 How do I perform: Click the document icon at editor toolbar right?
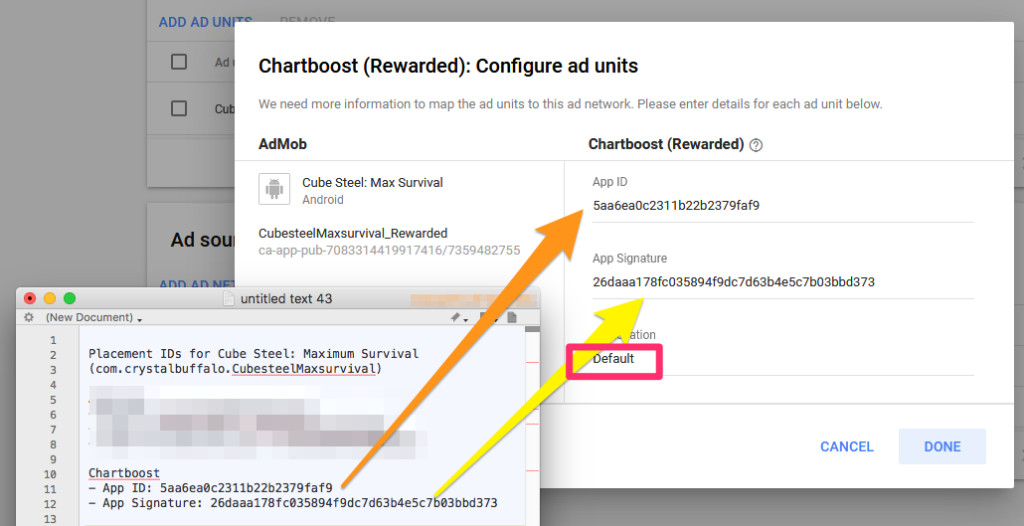[x=512, y=317]
